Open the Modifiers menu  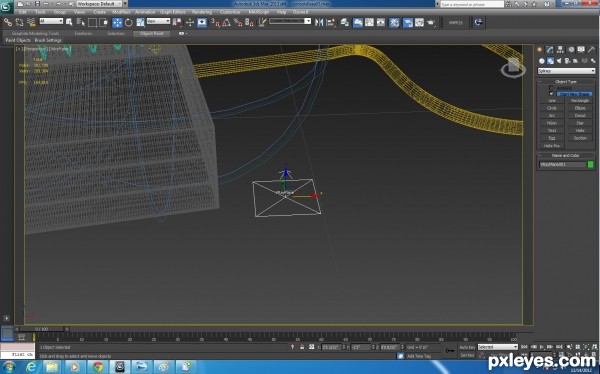(x=121, y=12)
